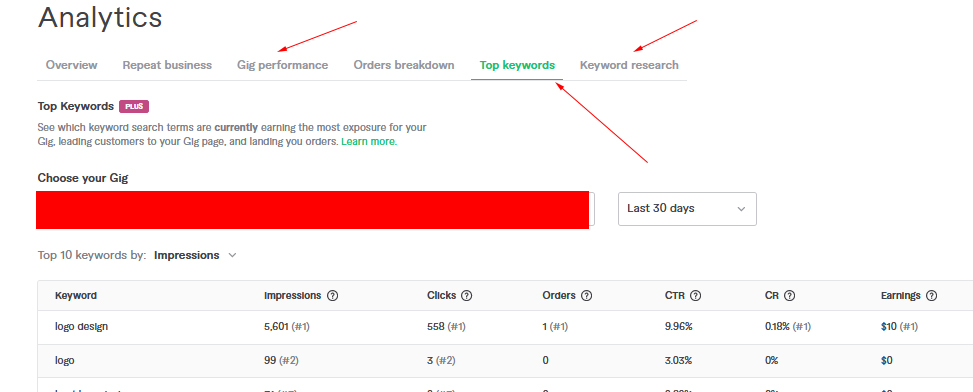
Task: Click the Analytics page heading
Action: (100, 17)
